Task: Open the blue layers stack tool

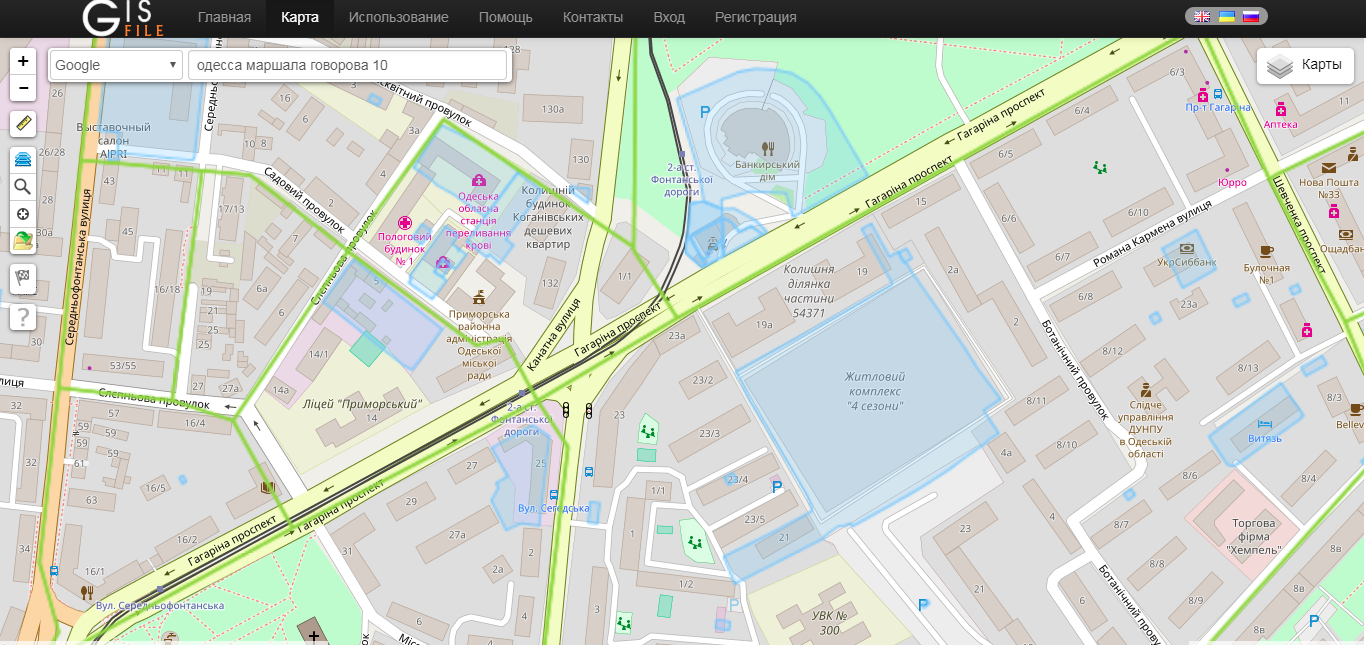Action: [23, 159]
